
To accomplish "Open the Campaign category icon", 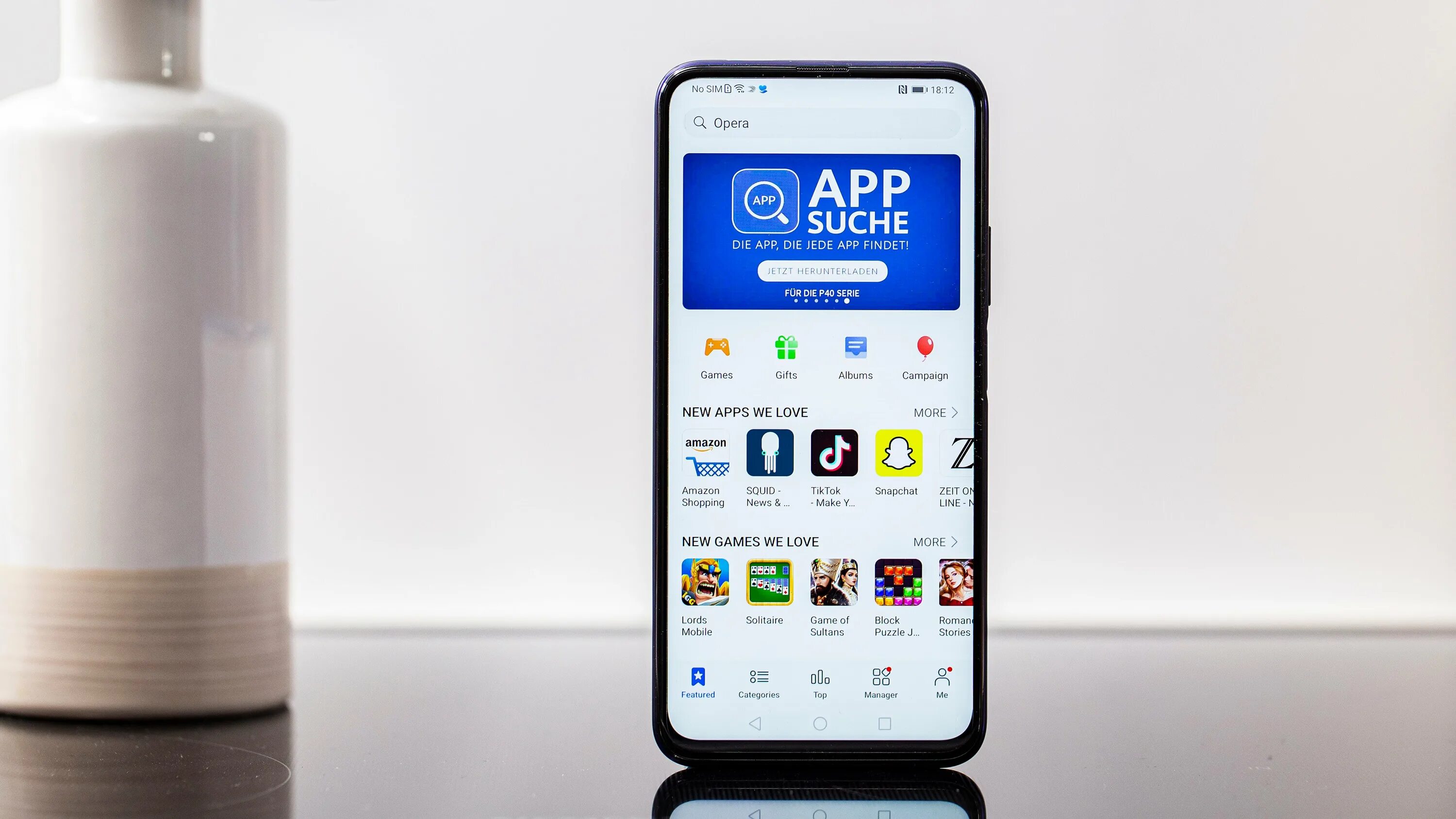I will tap(924, 355).
